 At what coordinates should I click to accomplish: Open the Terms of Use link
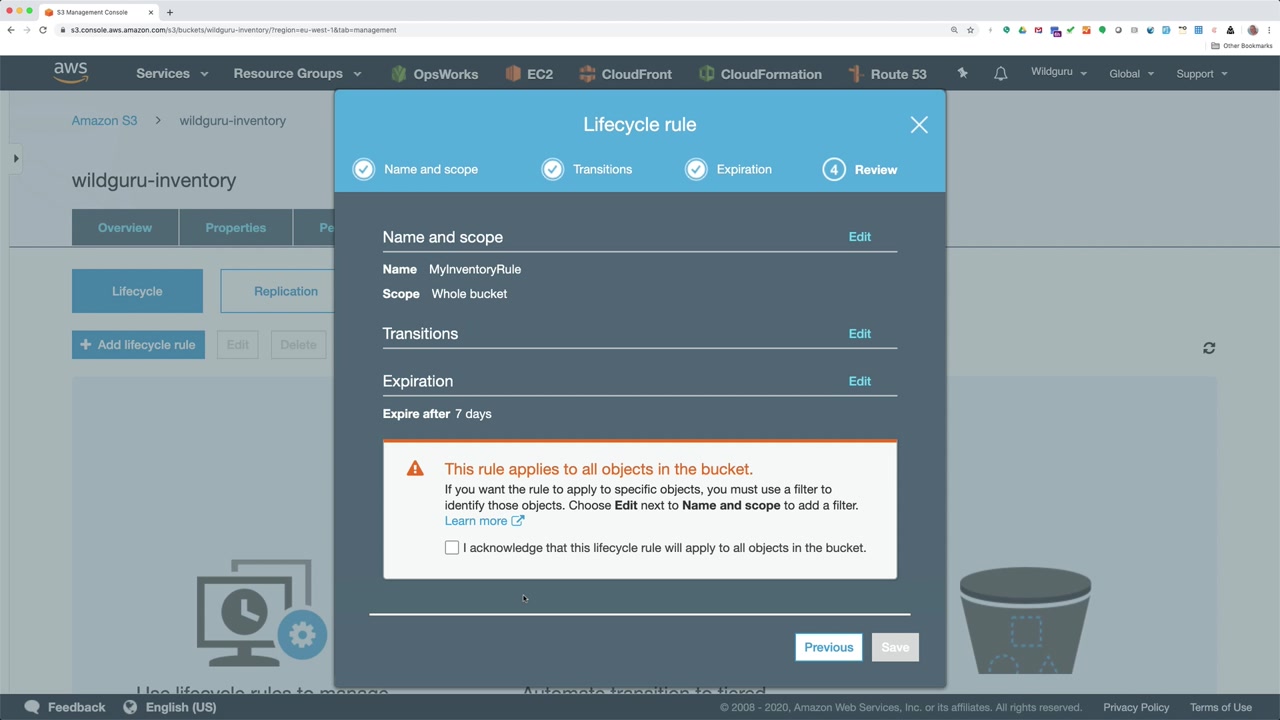[x=1221, y=707]
